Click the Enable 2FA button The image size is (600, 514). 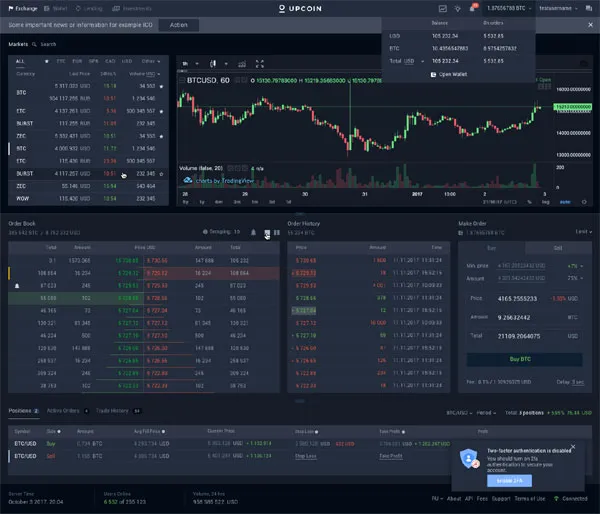point(509,481)
